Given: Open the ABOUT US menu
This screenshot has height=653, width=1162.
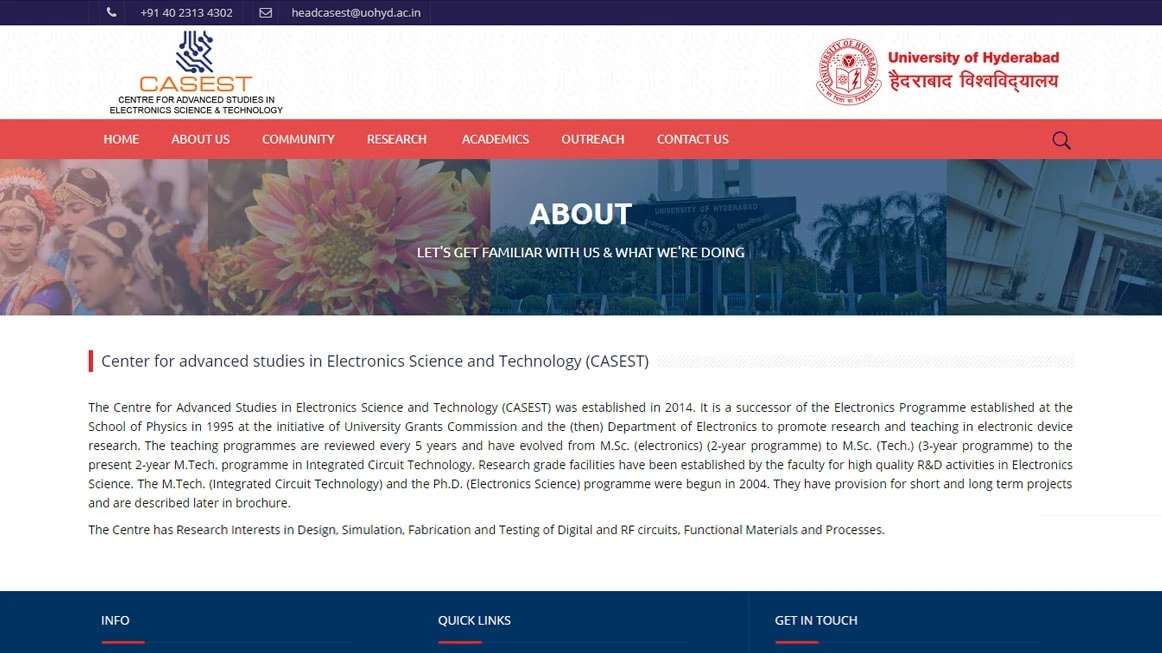Looking at the screenshot, I should 200,139.
